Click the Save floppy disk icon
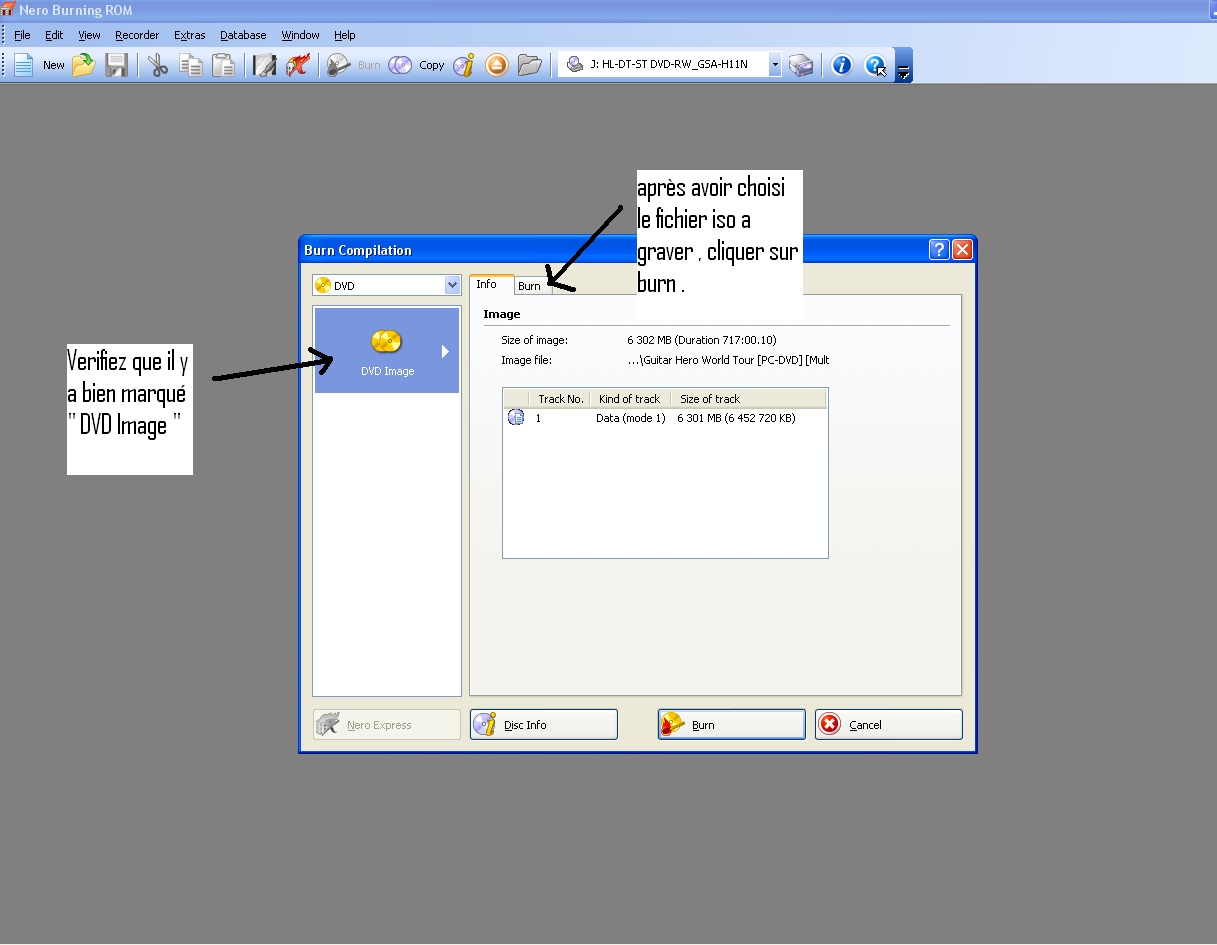1217x945 pixels. [x=117, y=65]
